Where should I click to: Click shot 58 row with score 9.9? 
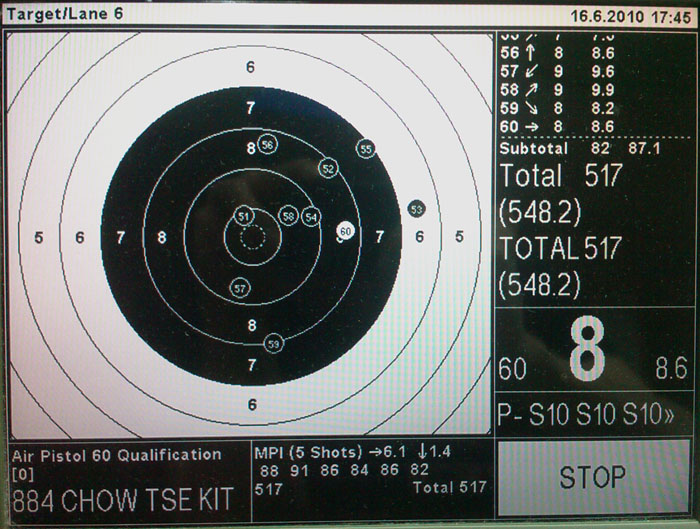[x=558, y=90]
